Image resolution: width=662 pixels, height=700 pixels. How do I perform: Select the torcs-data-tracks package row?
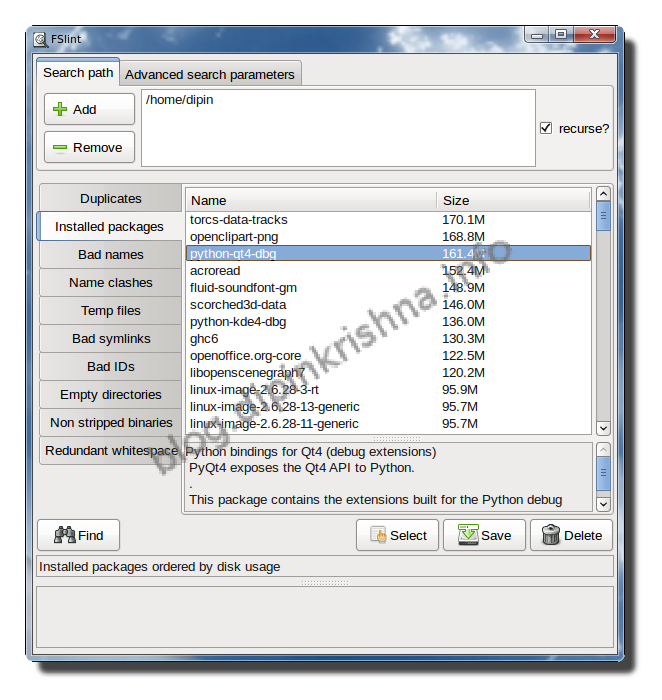pyautogui.click(x=388, y=220)
